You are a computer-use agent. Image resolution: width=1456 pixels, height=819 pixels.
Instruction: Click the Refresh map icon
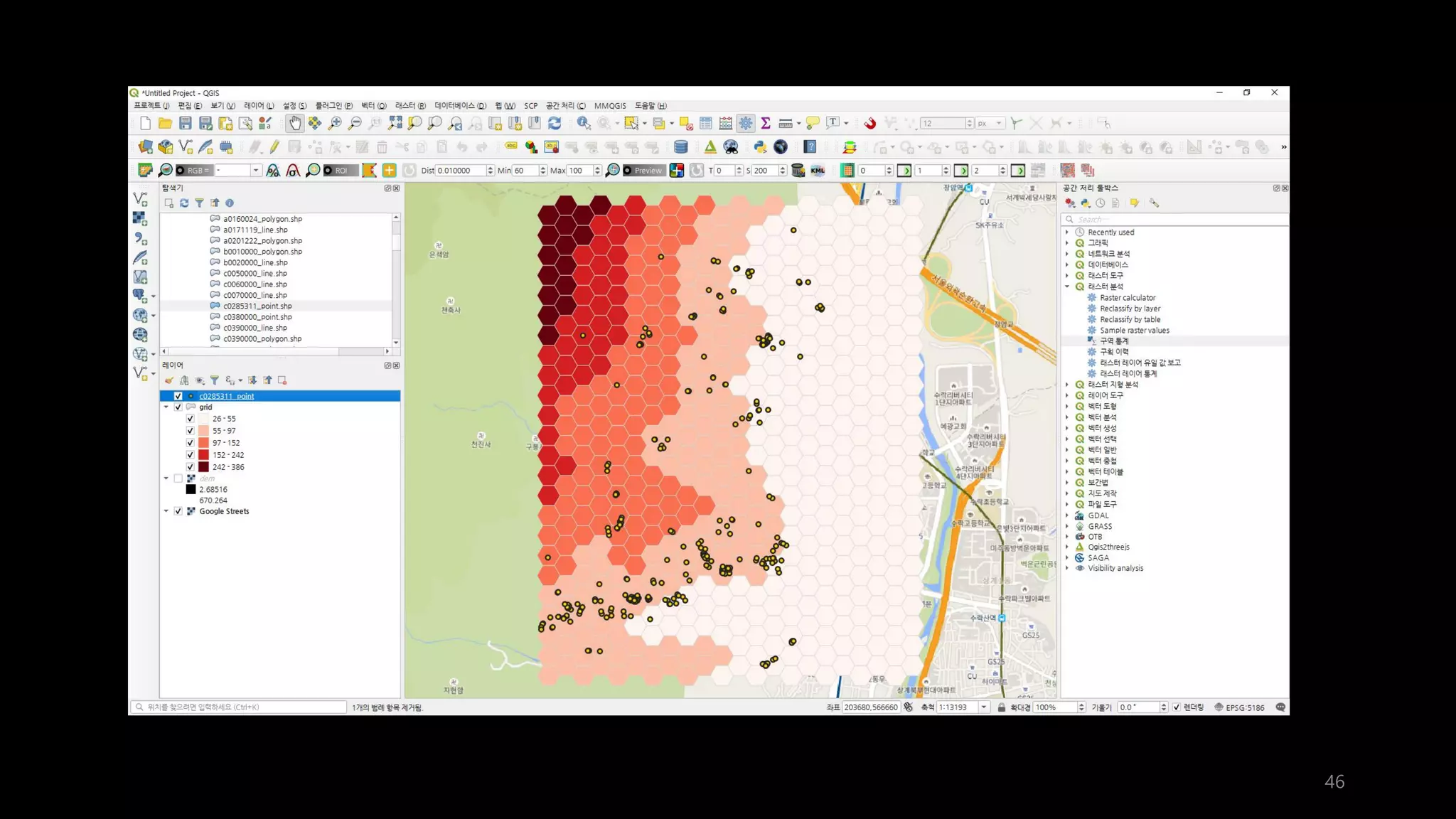[x=555, y=124]
